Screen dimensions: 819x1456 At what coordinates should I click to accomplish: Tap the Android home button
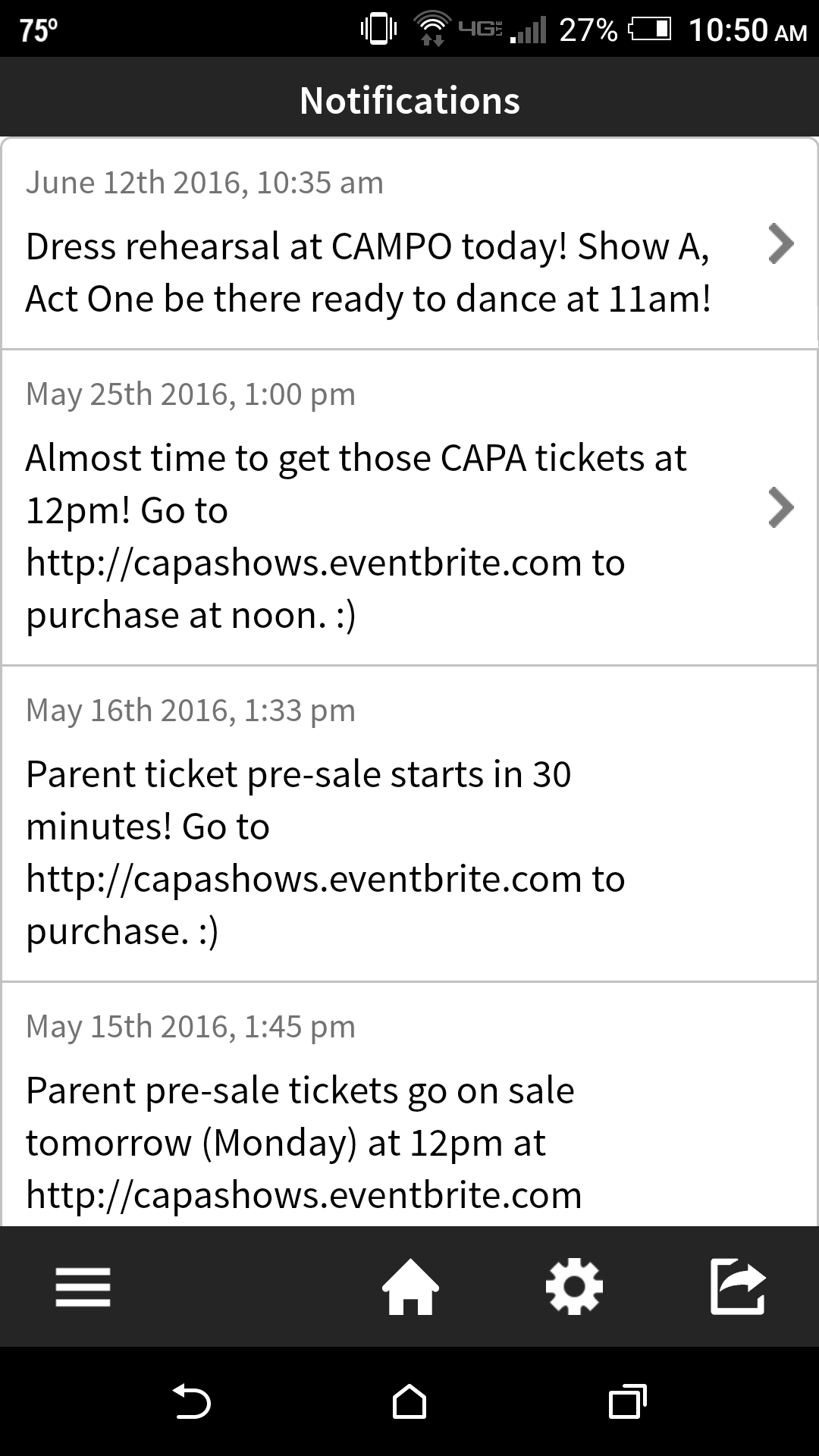pos(409,1401)
